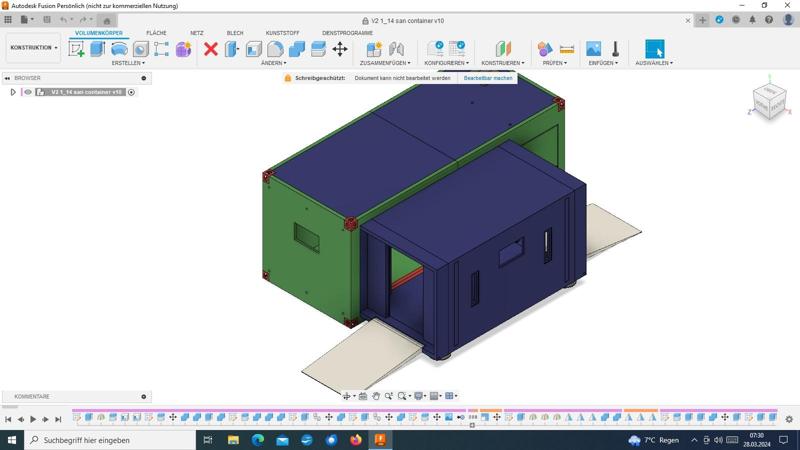800x450 pixels.
Task: Select the Offset Face tool
Action: pyautogui.click(x=318, y=49)
